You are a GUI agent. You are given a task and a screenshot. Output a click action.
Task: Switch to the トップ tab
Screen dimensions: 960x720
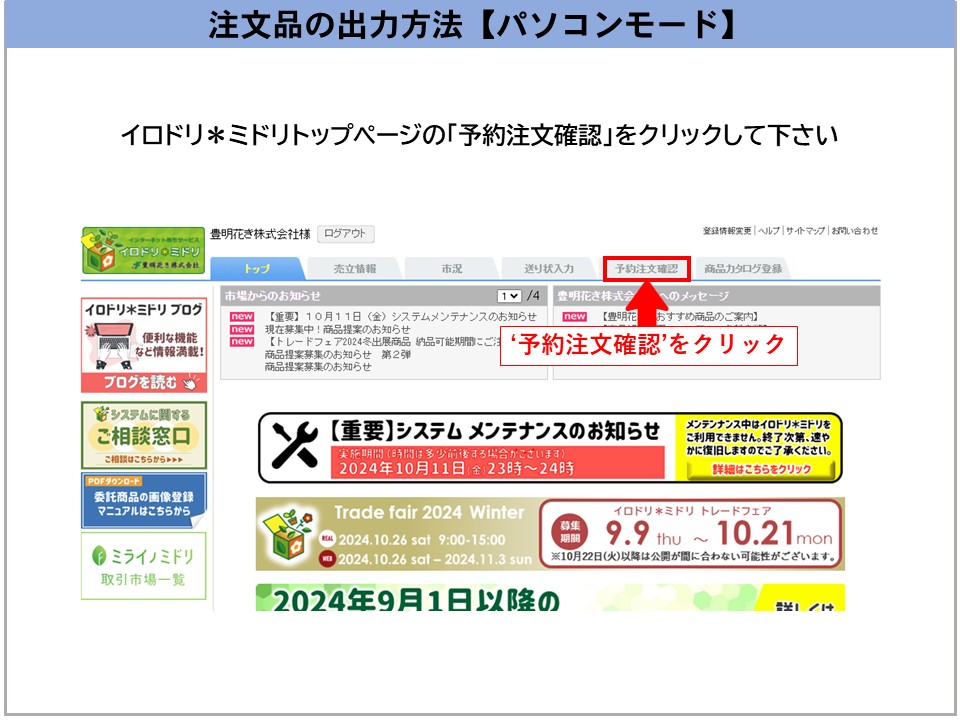coord(257,269)
